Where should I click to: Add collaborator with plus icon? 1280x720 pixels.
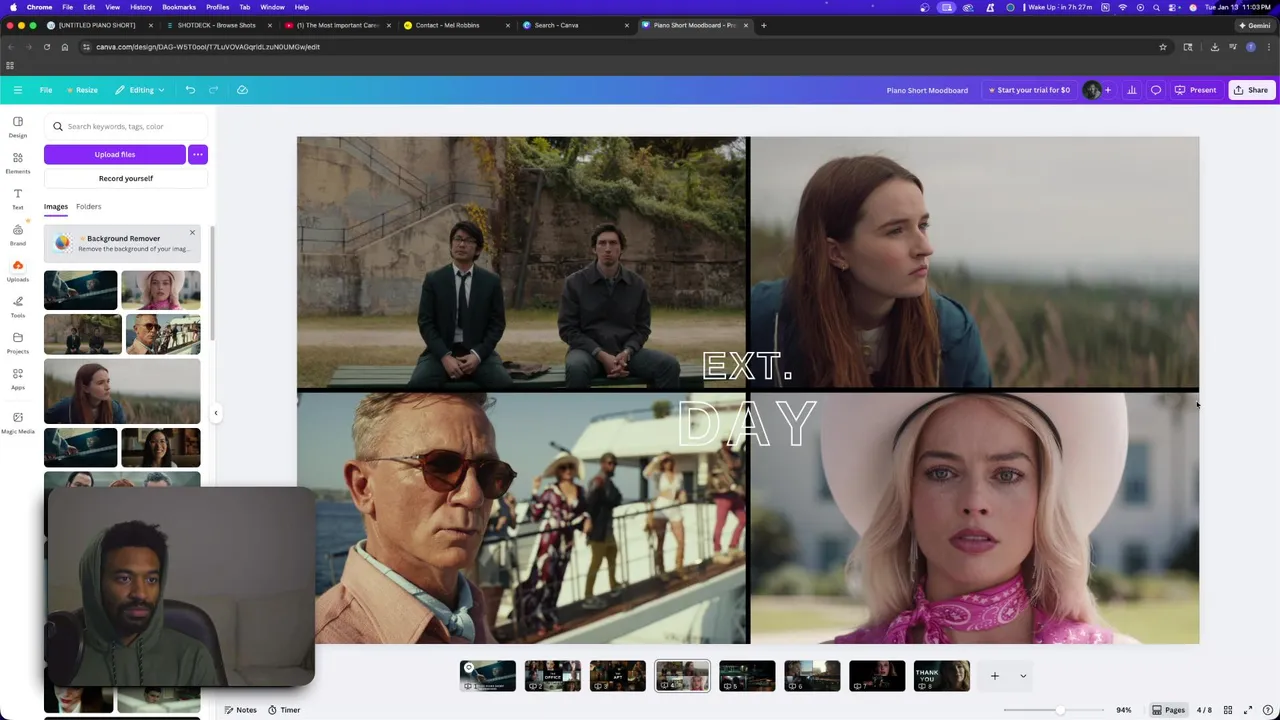(1108, 90)
